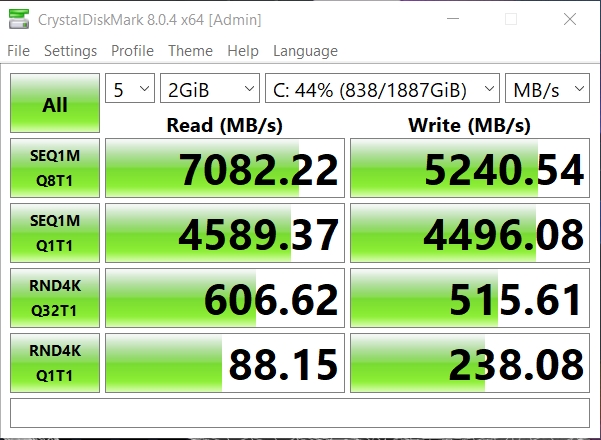Viewport: 601px width, 440px height.
Task: Open the drive selector showing C: 44%
Action: pos(382,90)
